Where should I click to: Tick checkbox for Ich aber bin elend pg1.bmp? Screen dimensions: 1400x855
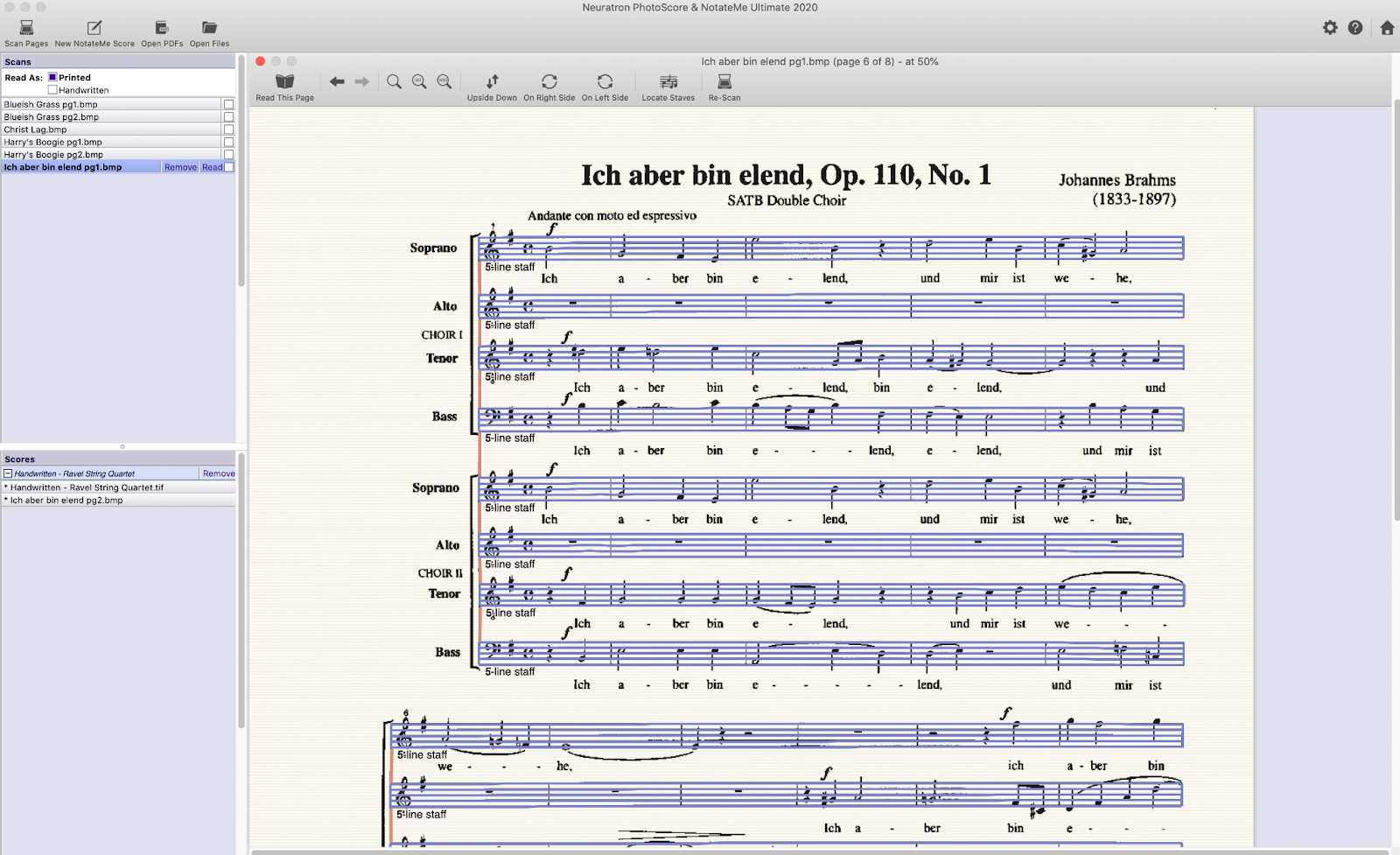[229, 167]
